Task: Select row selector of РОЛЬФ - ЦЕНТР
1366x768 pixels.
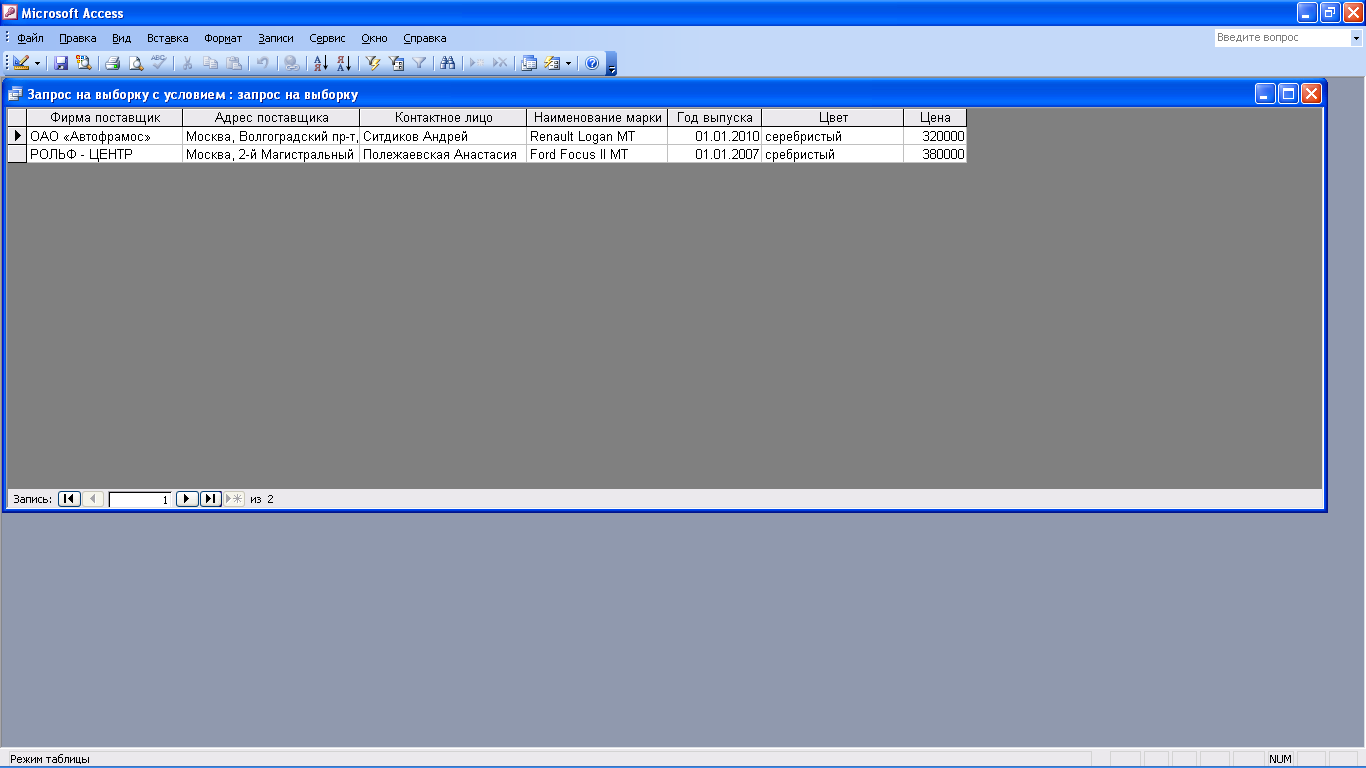Action: 17,154
